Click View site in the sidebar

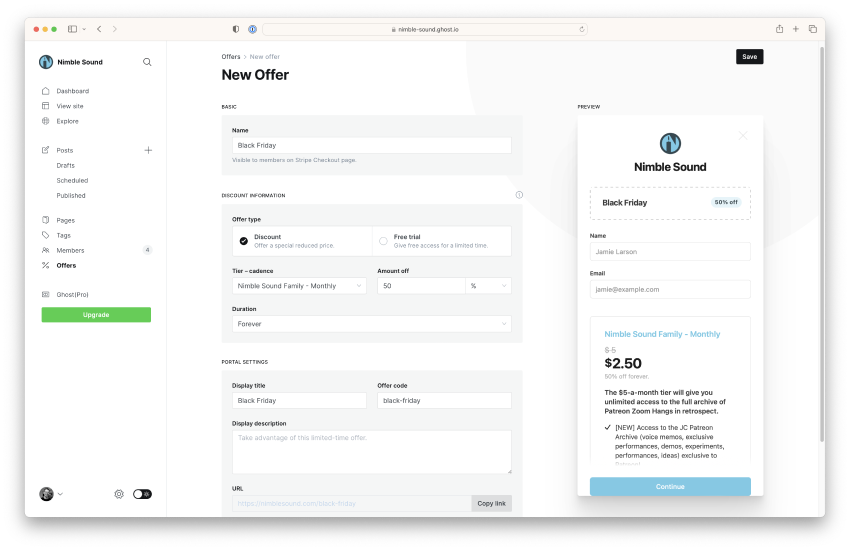point(70,106)
